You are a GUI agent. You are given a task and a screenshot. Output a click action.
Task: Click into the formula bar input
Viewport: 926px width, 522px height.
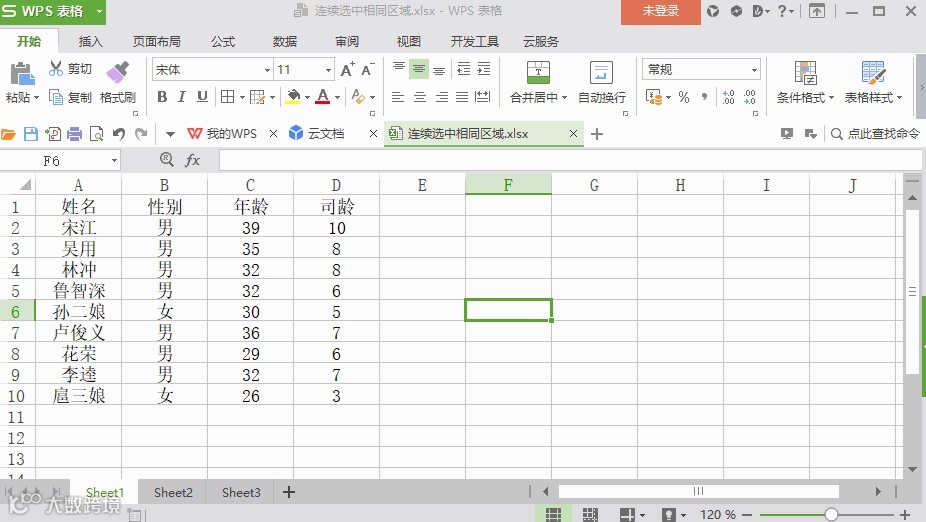click(570, 160)
